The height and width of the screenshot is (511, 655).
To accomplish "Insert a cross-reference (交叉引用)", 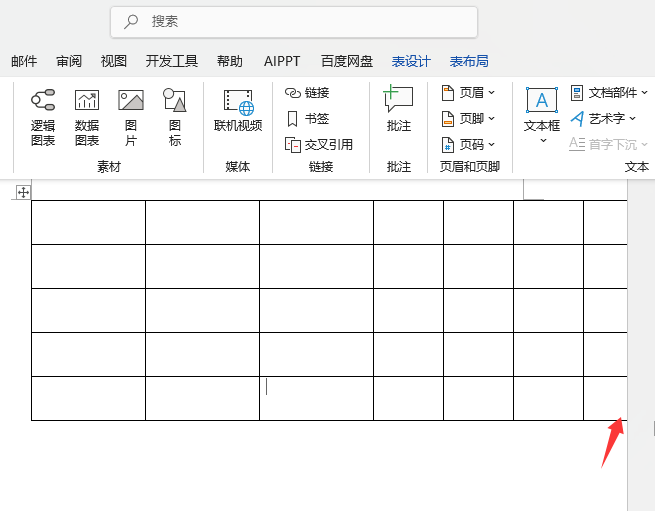I will (x=319, y=145).
